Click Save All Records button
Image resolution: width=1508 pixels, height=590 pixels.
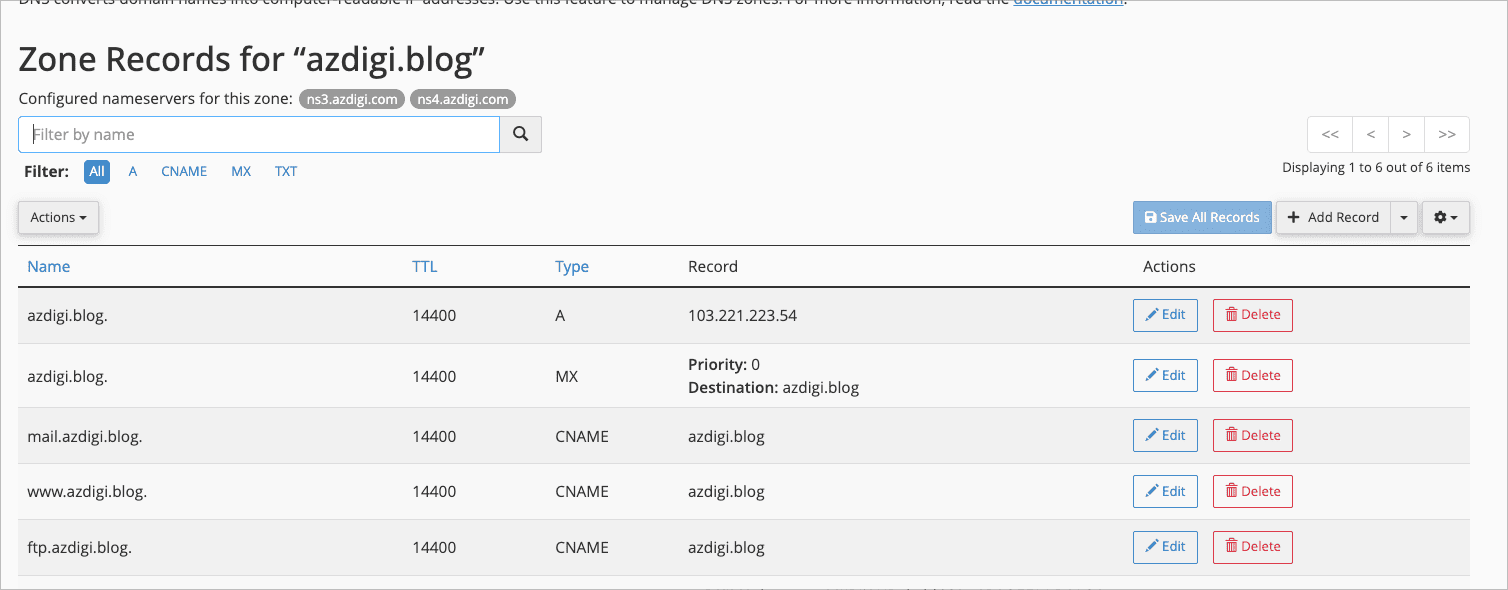pos(1201,217)
